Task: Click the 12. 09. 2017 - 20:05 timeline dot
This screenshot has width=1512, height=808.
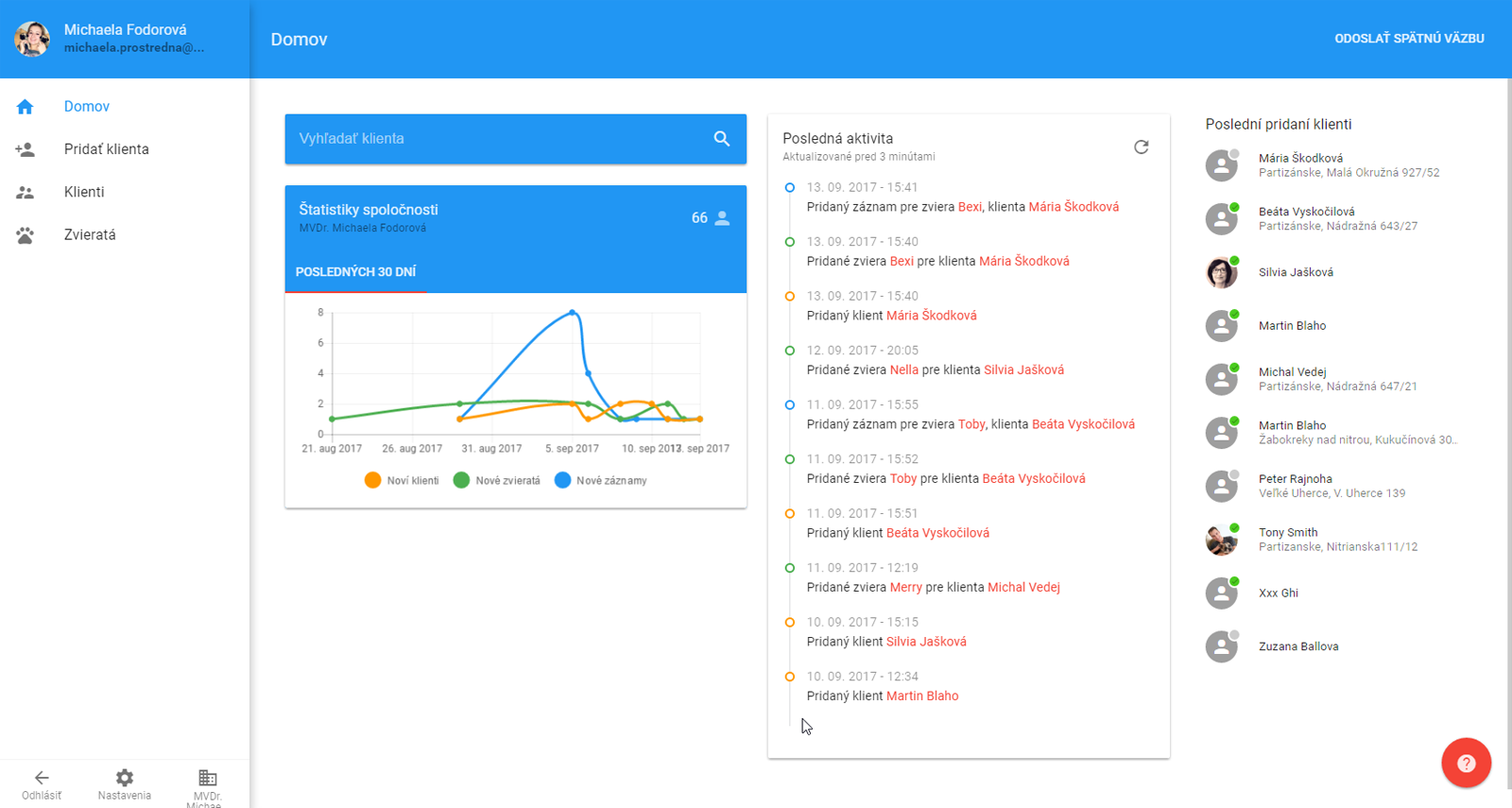Action: [x=790, y=351]
